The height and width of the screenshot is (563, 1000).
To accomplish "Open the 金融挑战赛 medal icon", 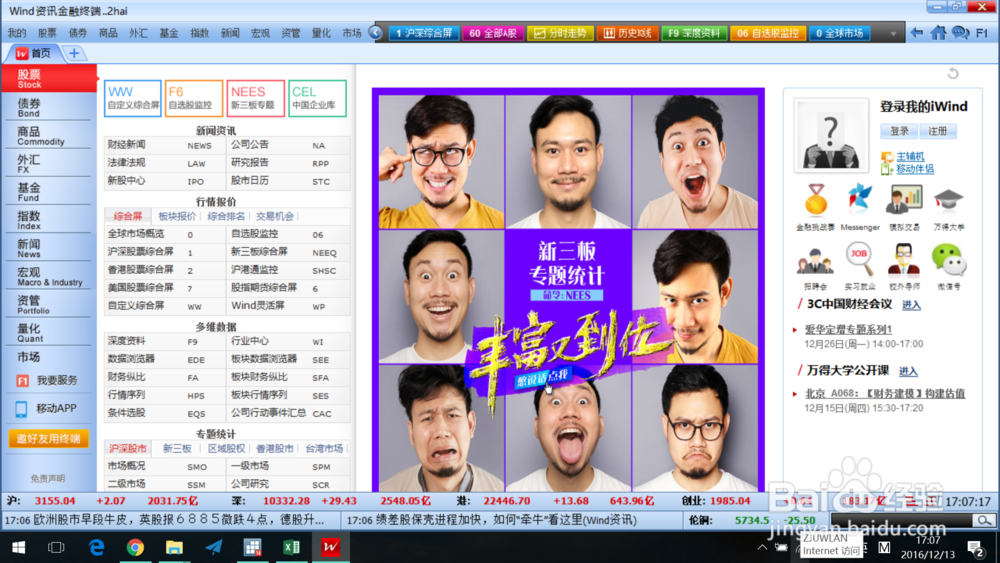I will pyautogui.click(x=815, y=200).
